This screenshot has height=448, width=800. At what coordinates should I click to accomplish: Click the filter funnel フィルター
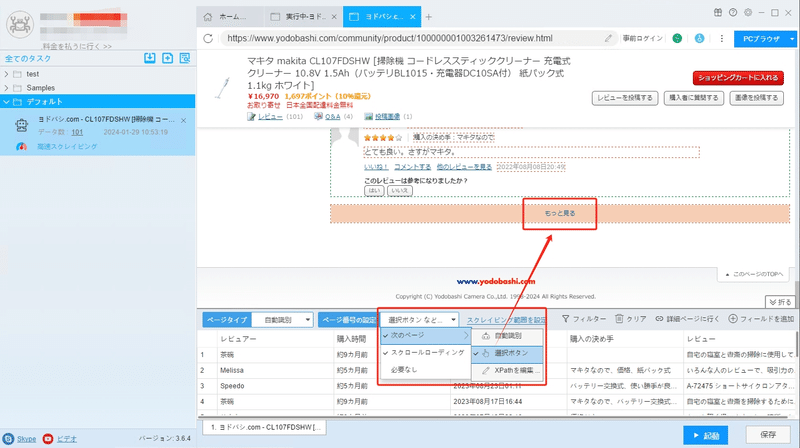[584, 319]
